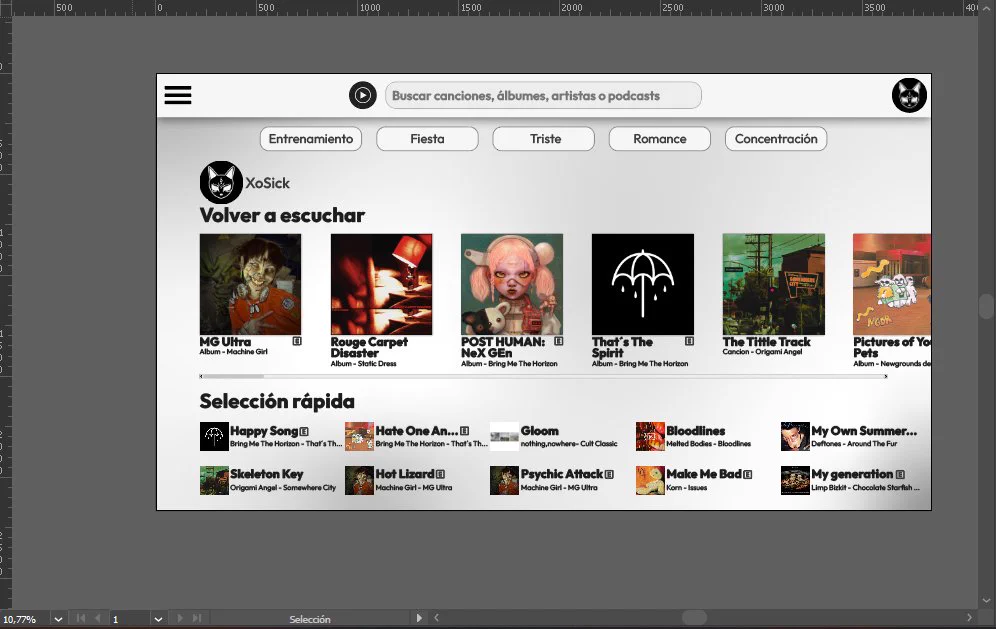Select the Triste mood chip
996x629 pixels.
click(x=544, y=139)
